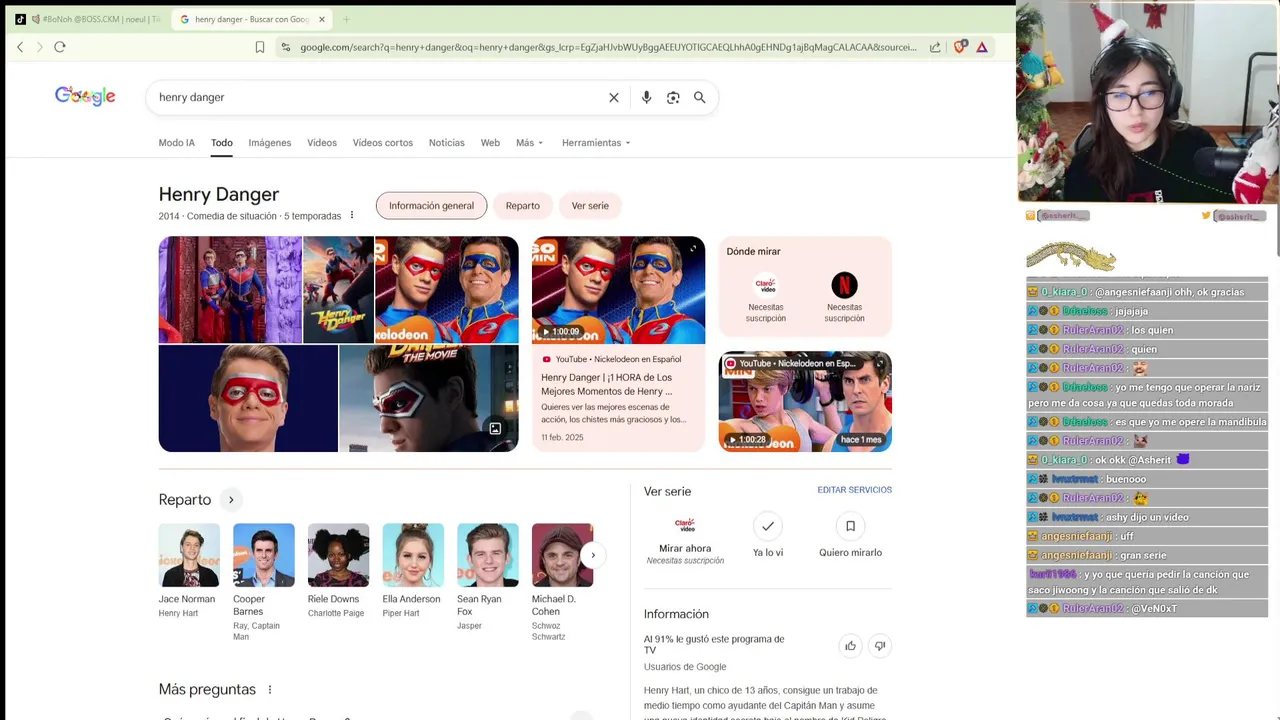The width and height of the screenshot is (1280, 720).
Task: Open the Videos cortos tab
Action: [383, 143]
